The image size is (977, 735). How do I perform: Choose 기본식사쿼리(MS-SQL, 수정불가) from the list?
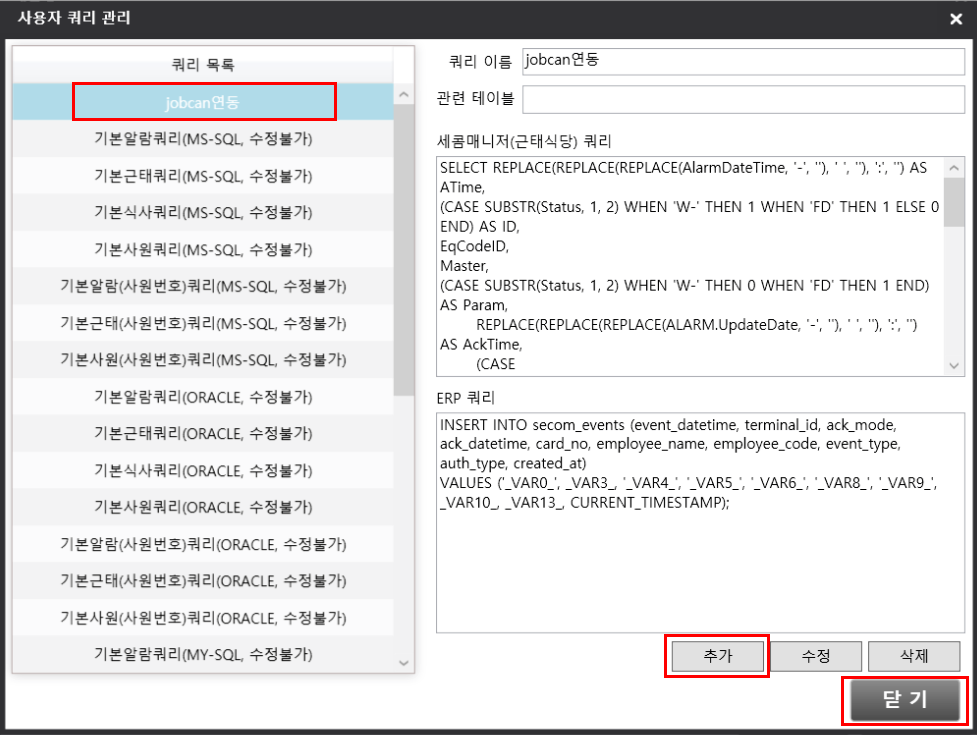[x=203, y=213]
